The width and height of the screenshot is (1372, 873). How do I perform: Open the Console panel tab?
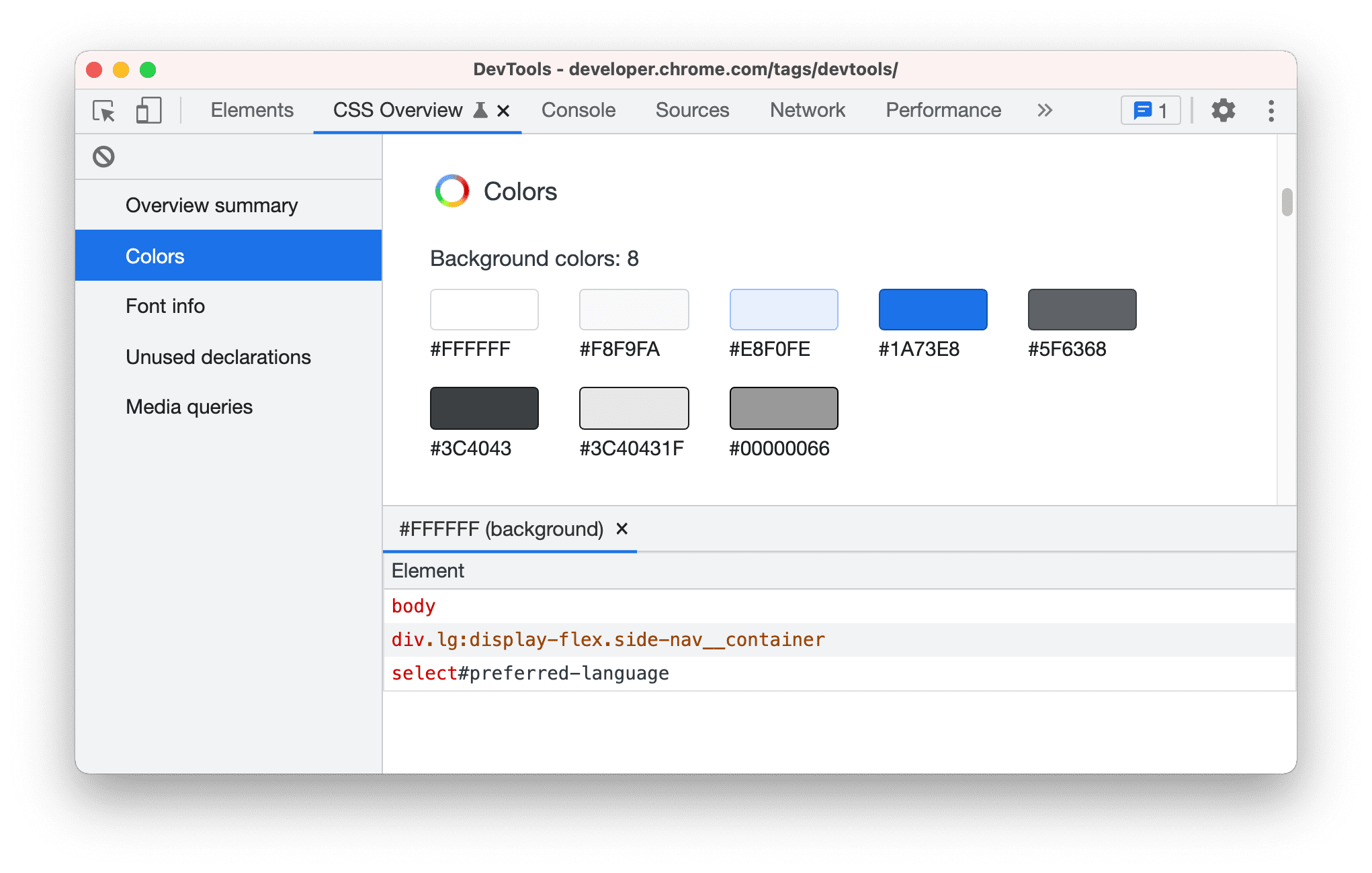pyautogui.click(x=579, y=111)
